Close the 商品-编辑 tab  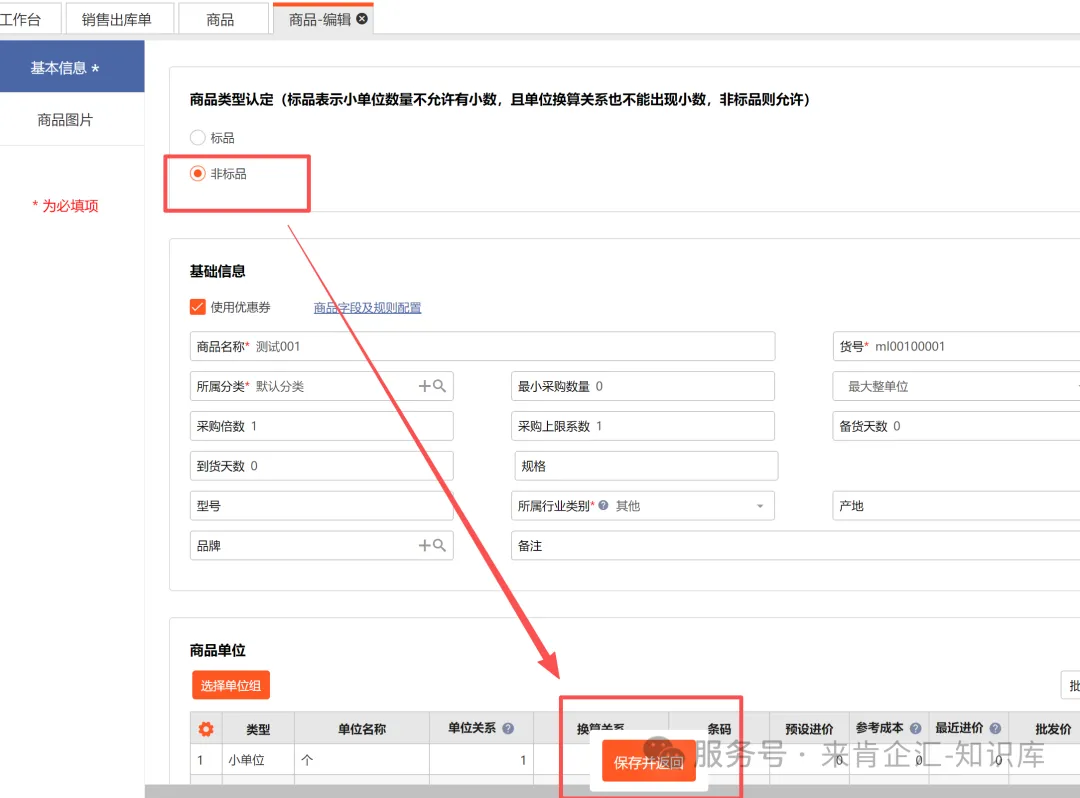coord(362,18)
